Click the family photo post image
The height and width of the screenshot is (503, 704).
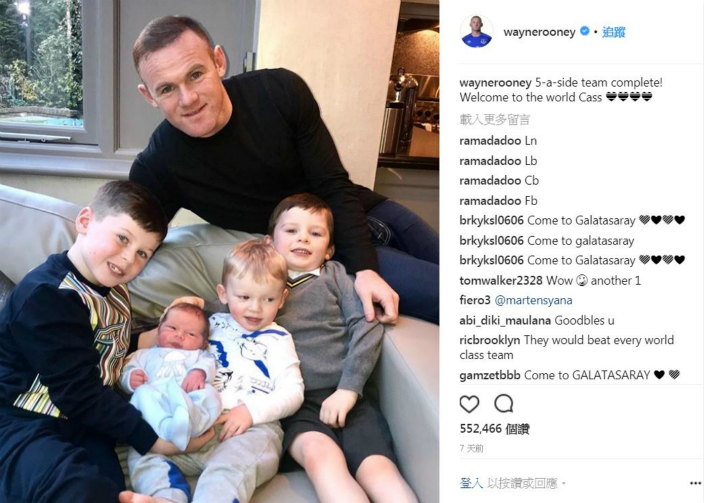pos(220,252)
